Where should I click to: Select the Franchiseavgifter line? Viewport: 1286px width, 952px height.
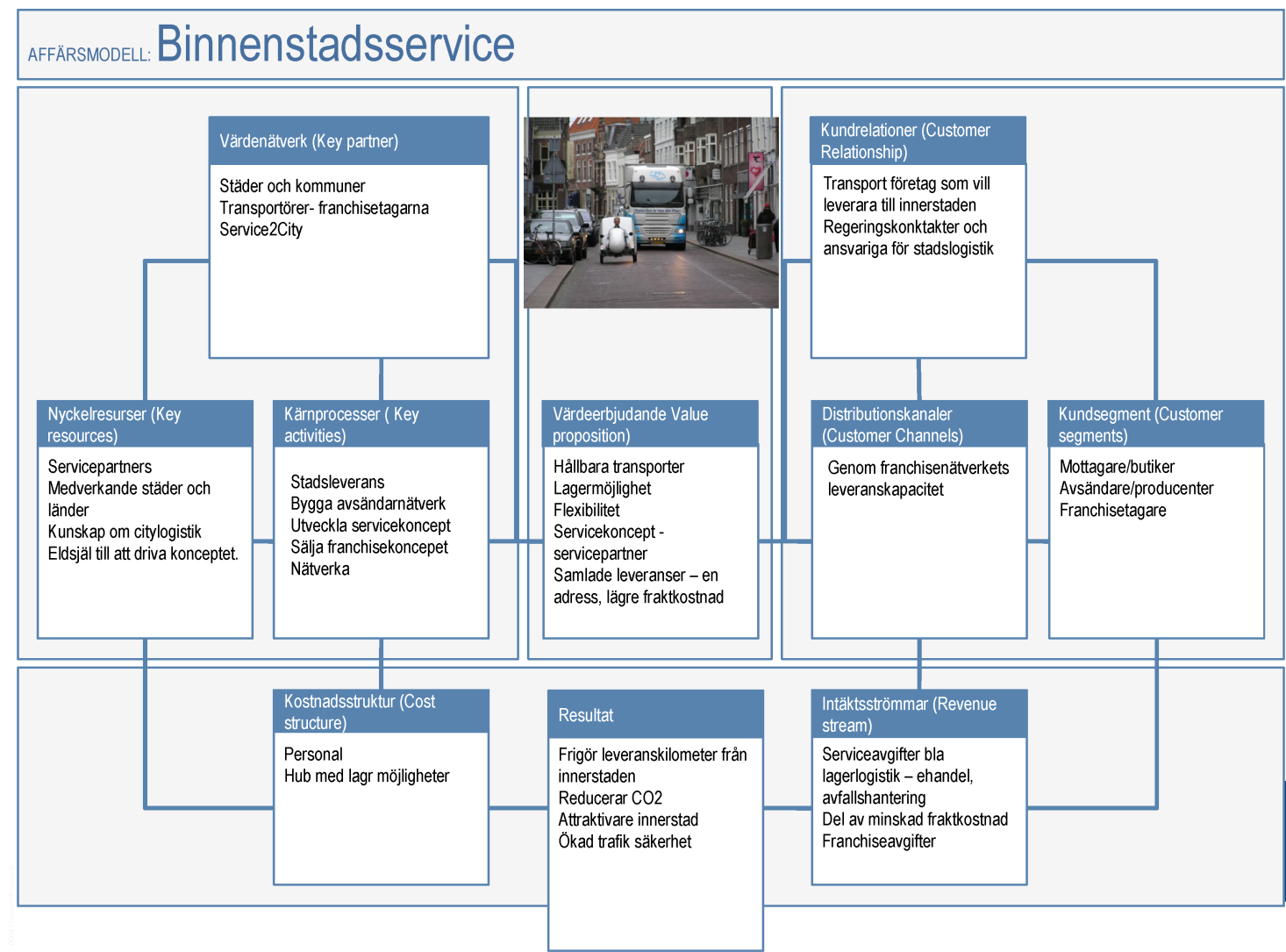[x=878, y=841]
